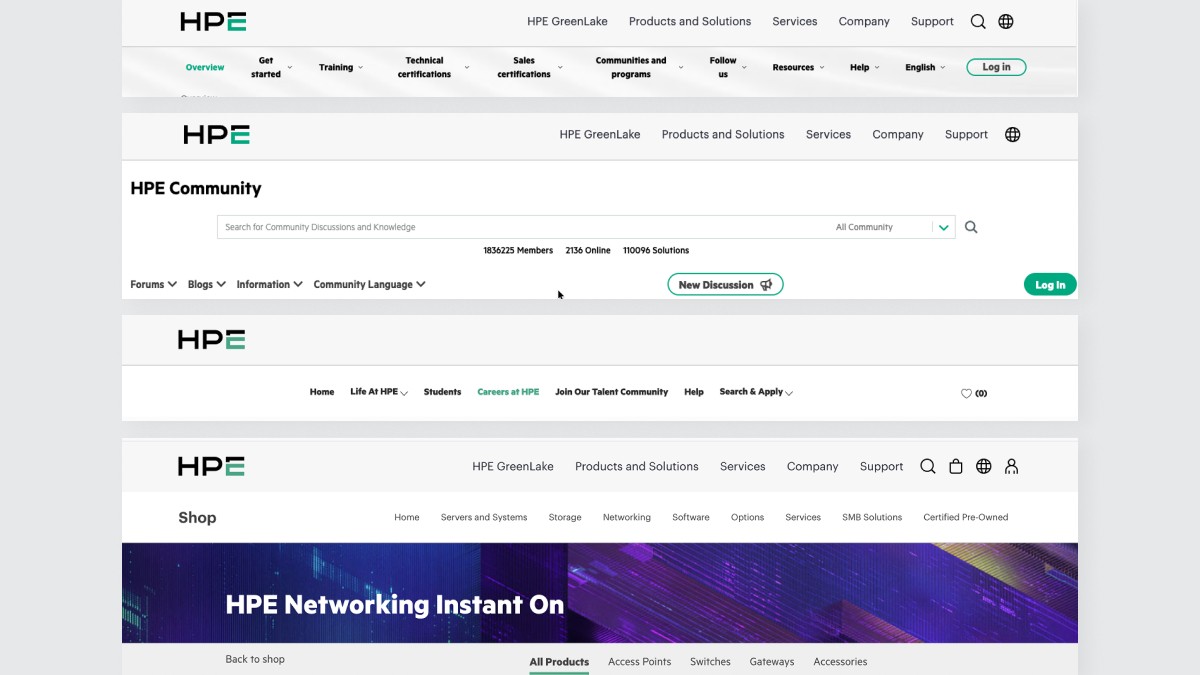
Task: Open the search magnifier in the top navigation
Action: pos(977,21)
